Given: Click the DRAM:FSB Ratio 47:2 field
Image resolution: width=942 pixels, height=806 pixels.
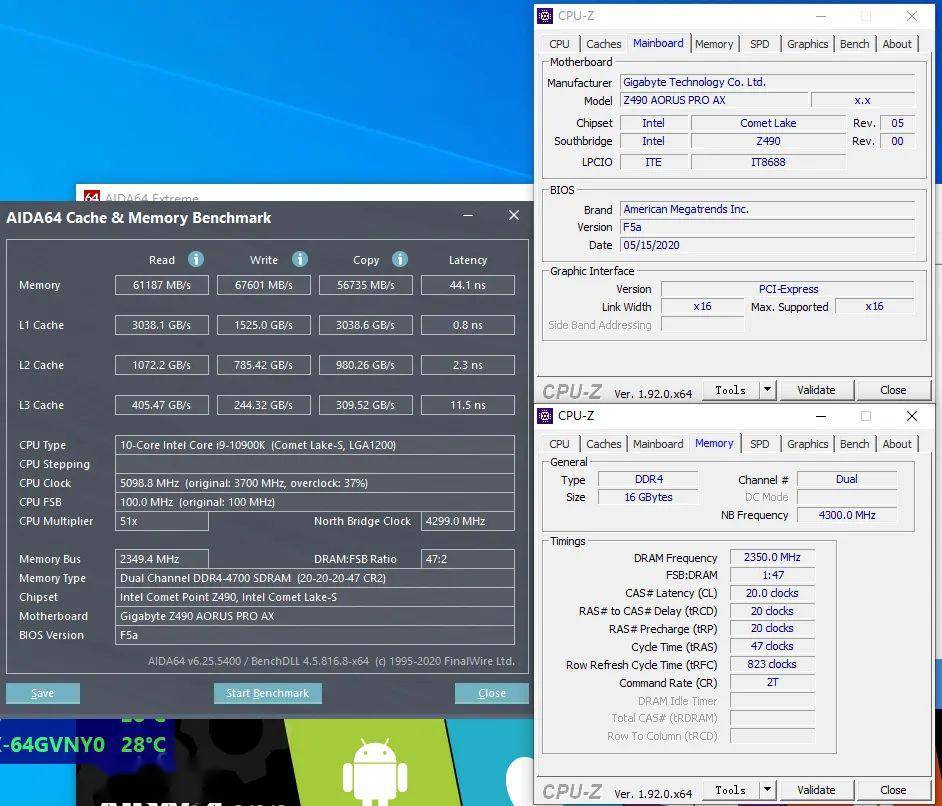Looking at the screenshot, I should click(x=468, y=559).
